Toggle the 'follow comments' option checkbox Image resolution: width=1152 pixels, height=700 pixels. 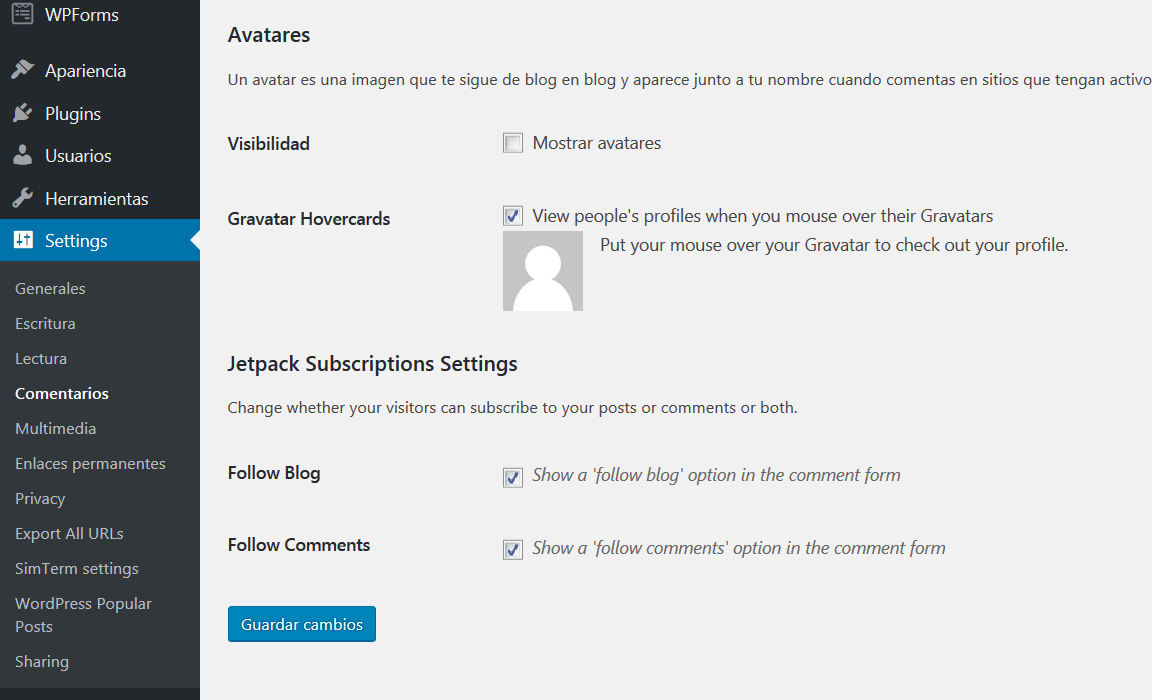513,549
